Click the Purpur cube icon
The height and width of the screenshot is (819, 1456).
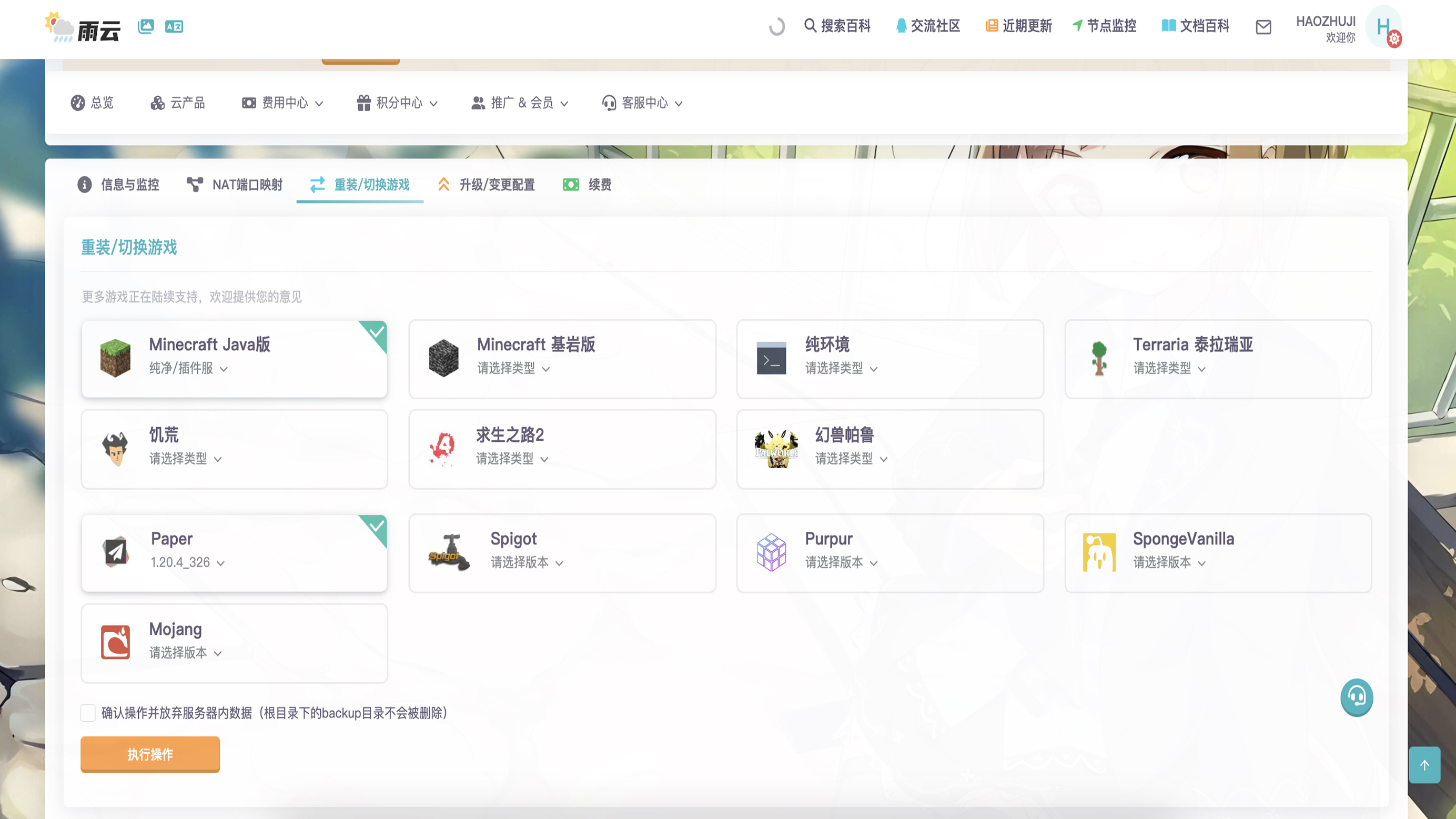(771, 552)
